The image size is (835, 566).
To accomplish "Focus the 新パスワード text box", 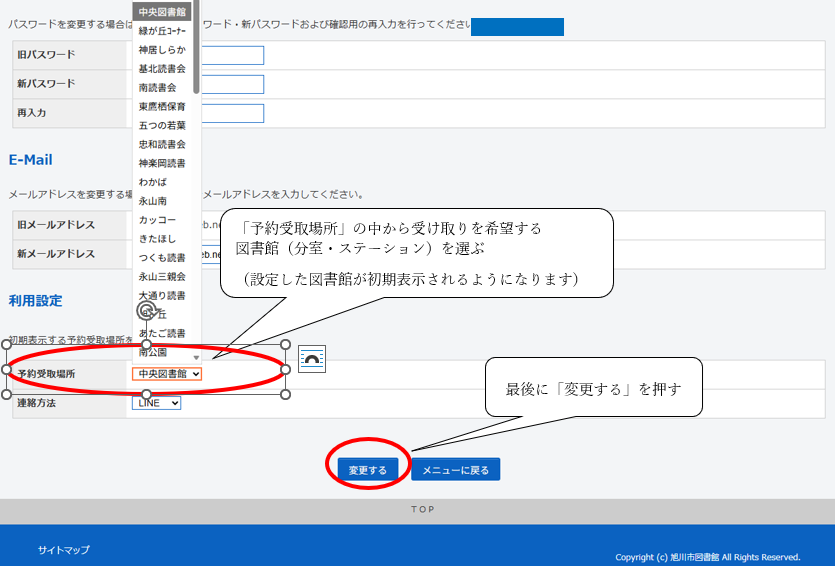I will click(x=234, y=84).
